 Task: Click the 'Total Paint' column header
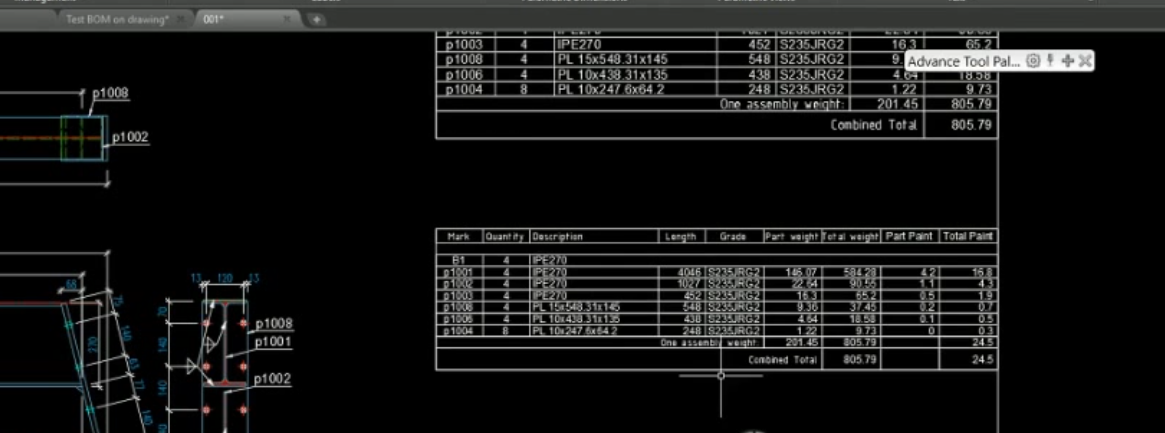(x=968, y=236)
